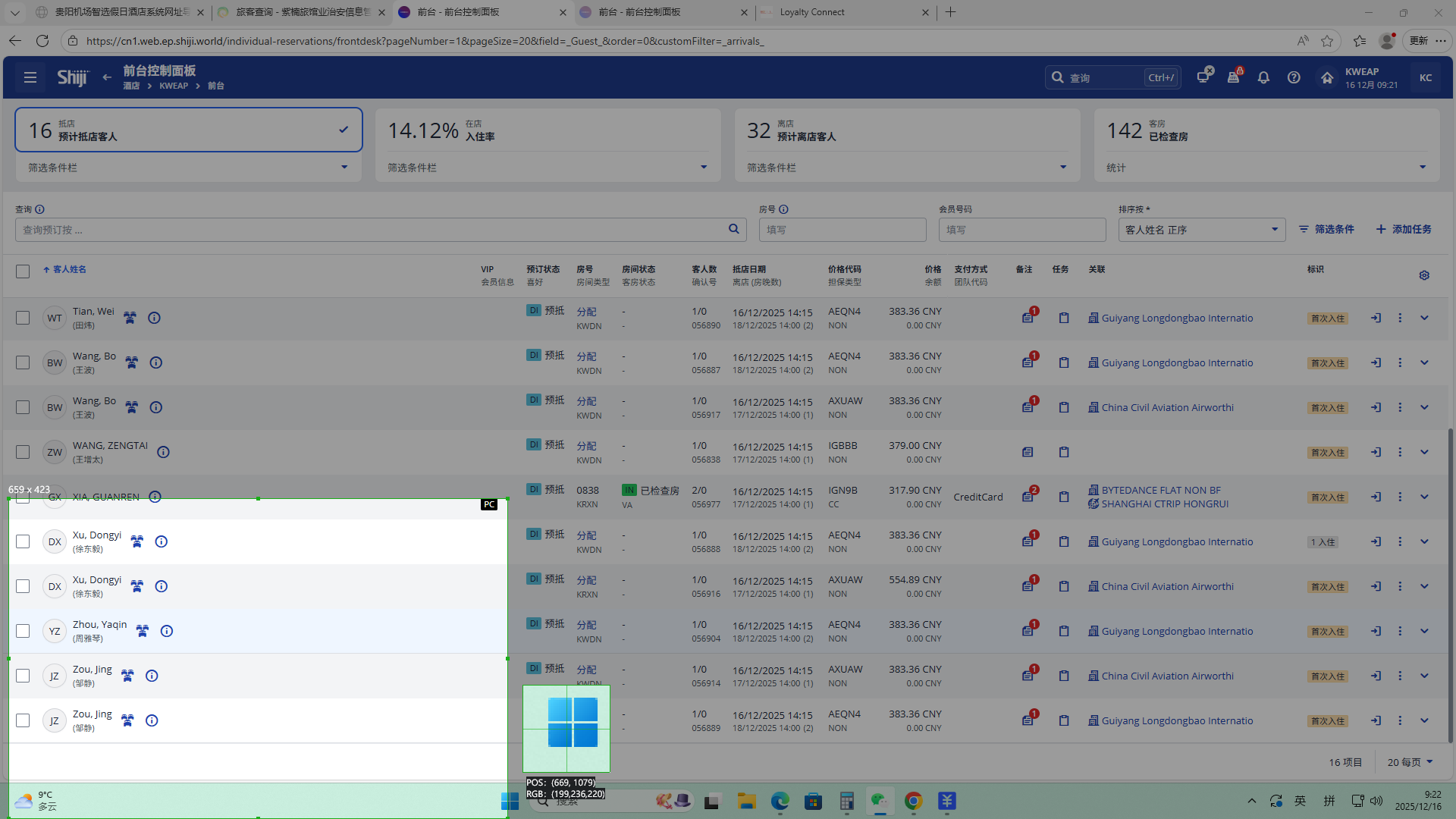Open the help question-mark icon

1294,77
